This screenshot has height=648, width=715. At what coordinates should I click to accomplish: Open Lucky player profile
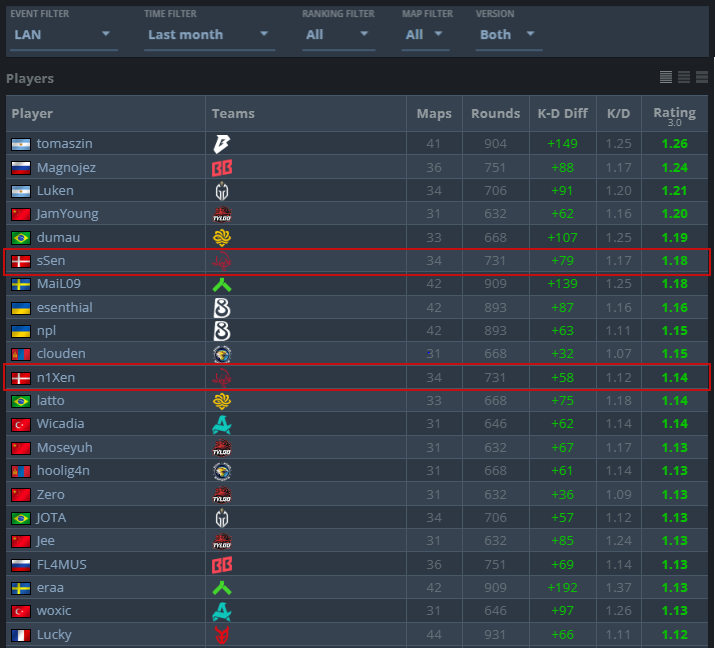click(x=54, y=635)
